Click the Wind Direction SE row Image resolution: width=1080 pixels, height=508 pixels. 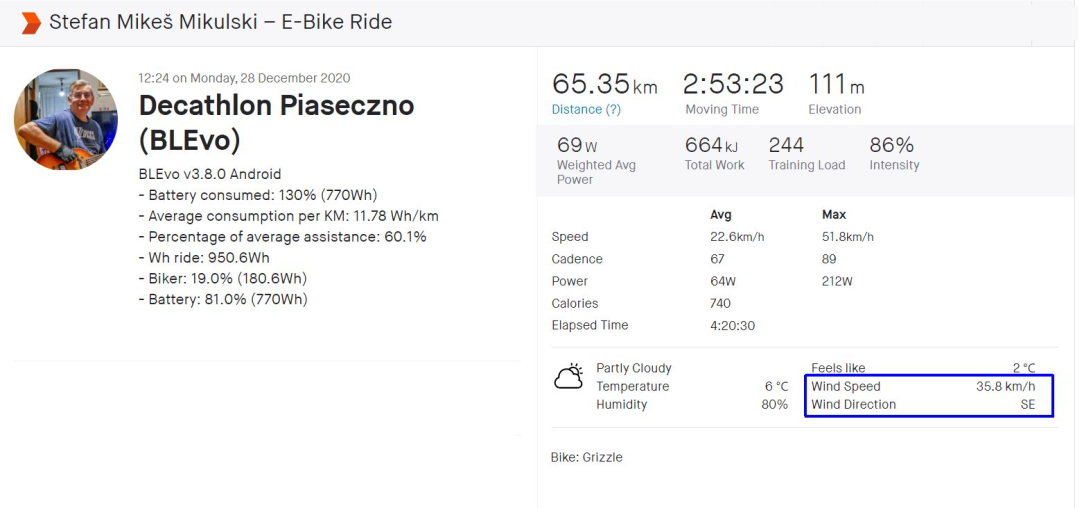coord(928,405)
